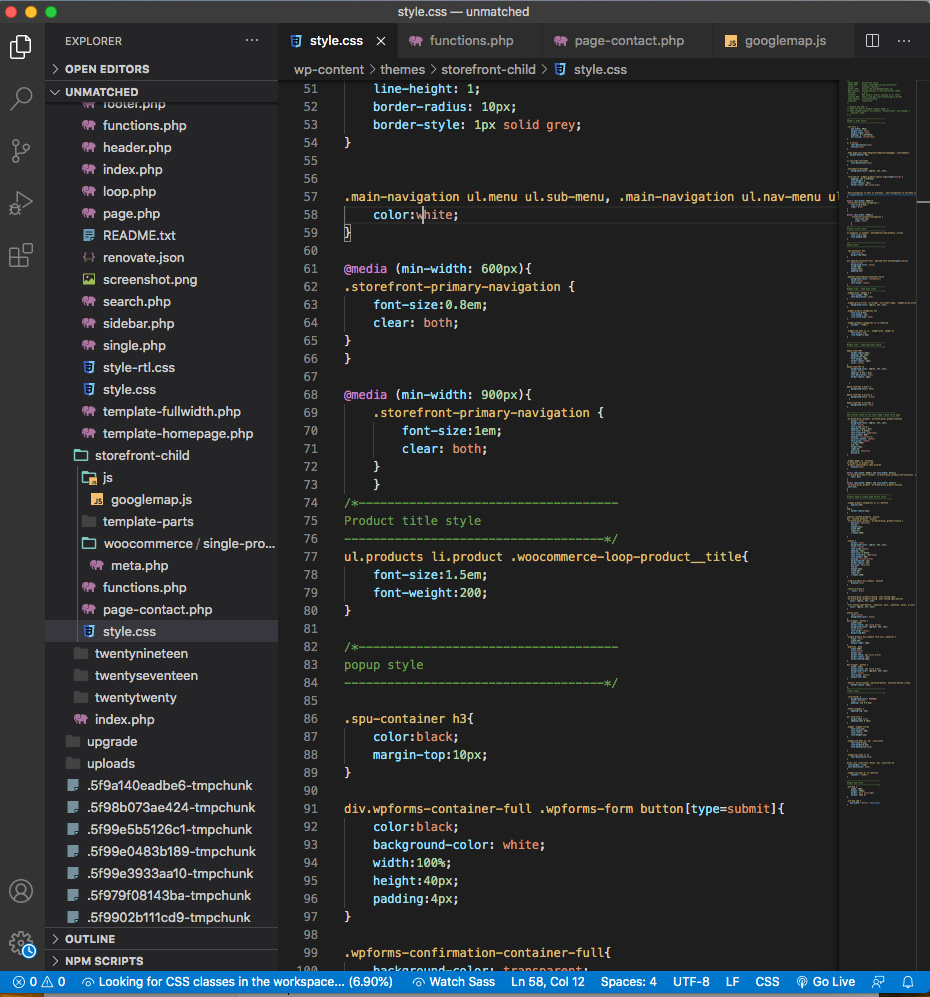Collapse the storefront-child folder
The image size is (930, 997).
click(x=161, y=455)
